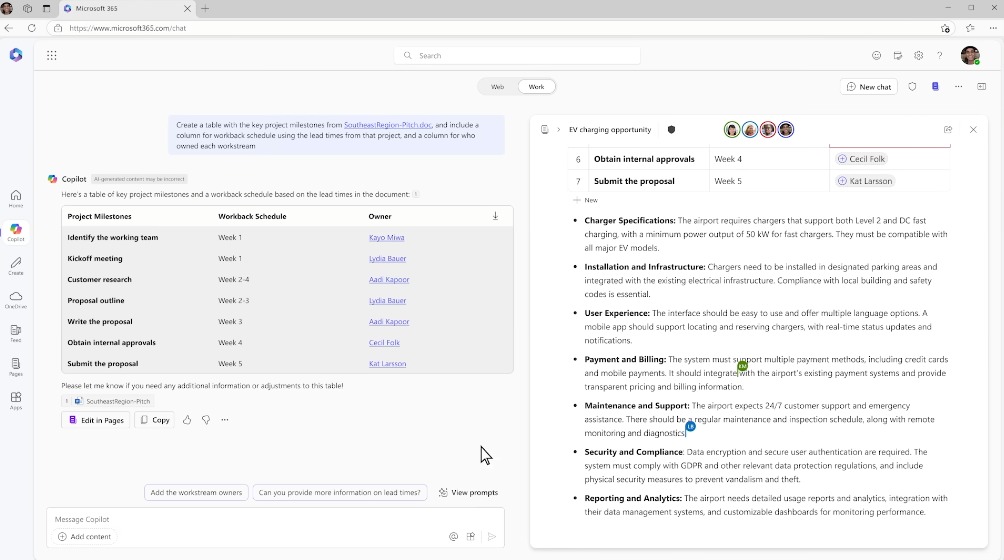
Task: Download the table using the arrow icon
Action: pyautogui.click(x=495, y=216)
